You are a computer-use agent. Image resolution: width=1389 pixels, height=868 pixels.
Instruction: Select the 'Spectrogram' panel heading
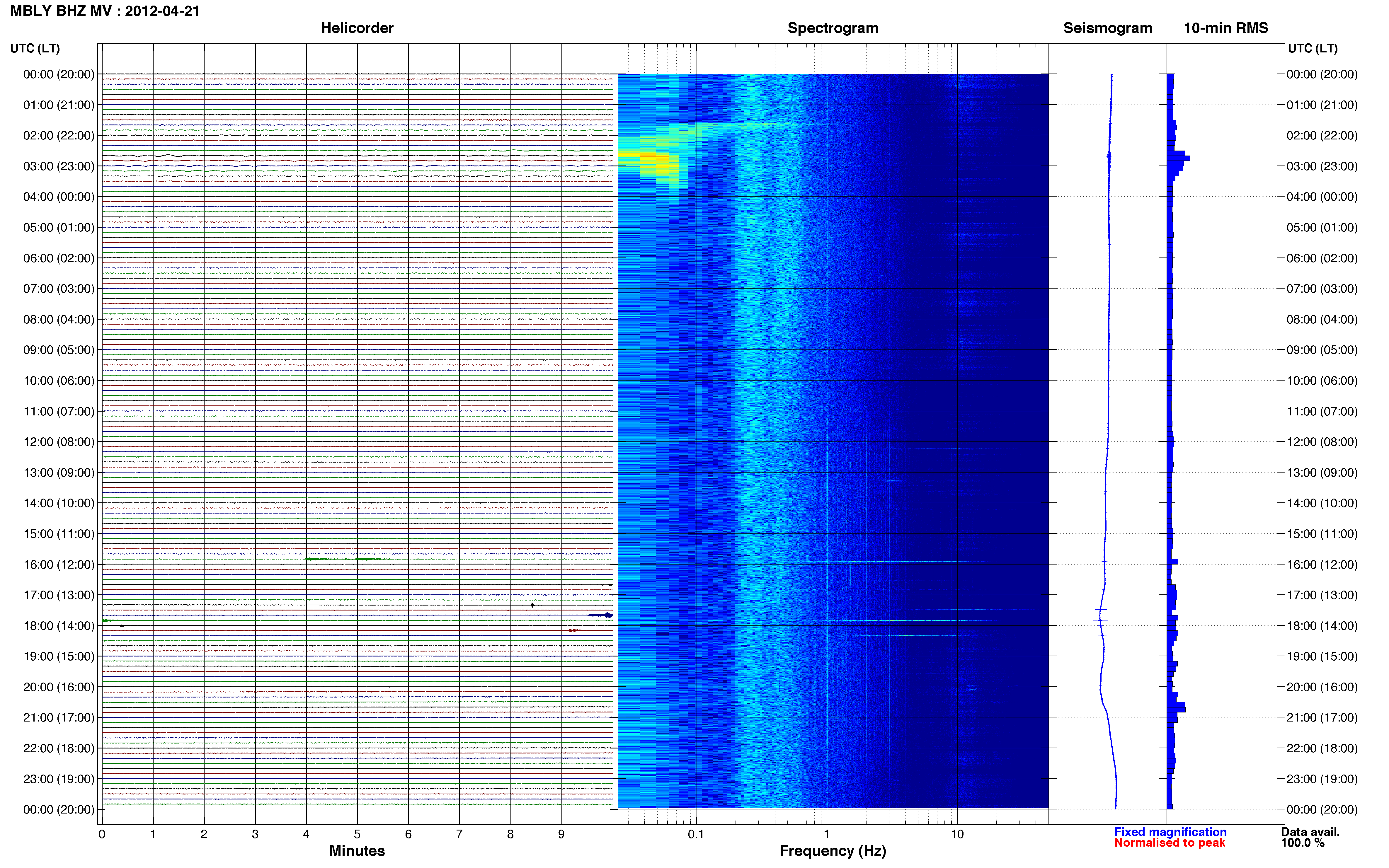pyautogui.click(x=833, y=28)
